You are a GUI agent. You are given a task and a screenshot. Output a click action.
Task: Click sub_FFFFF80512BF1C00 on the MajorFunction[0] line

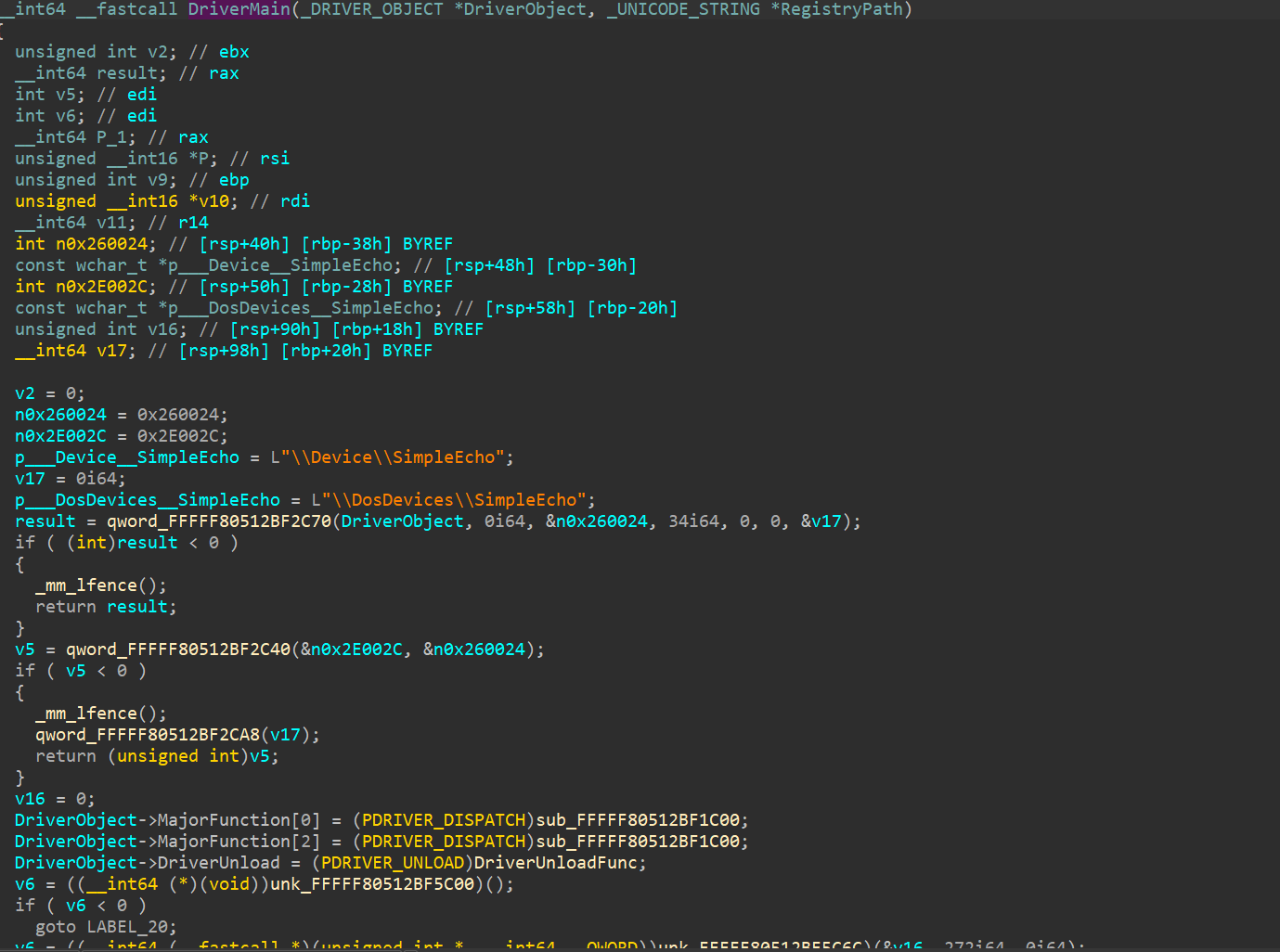638,820
